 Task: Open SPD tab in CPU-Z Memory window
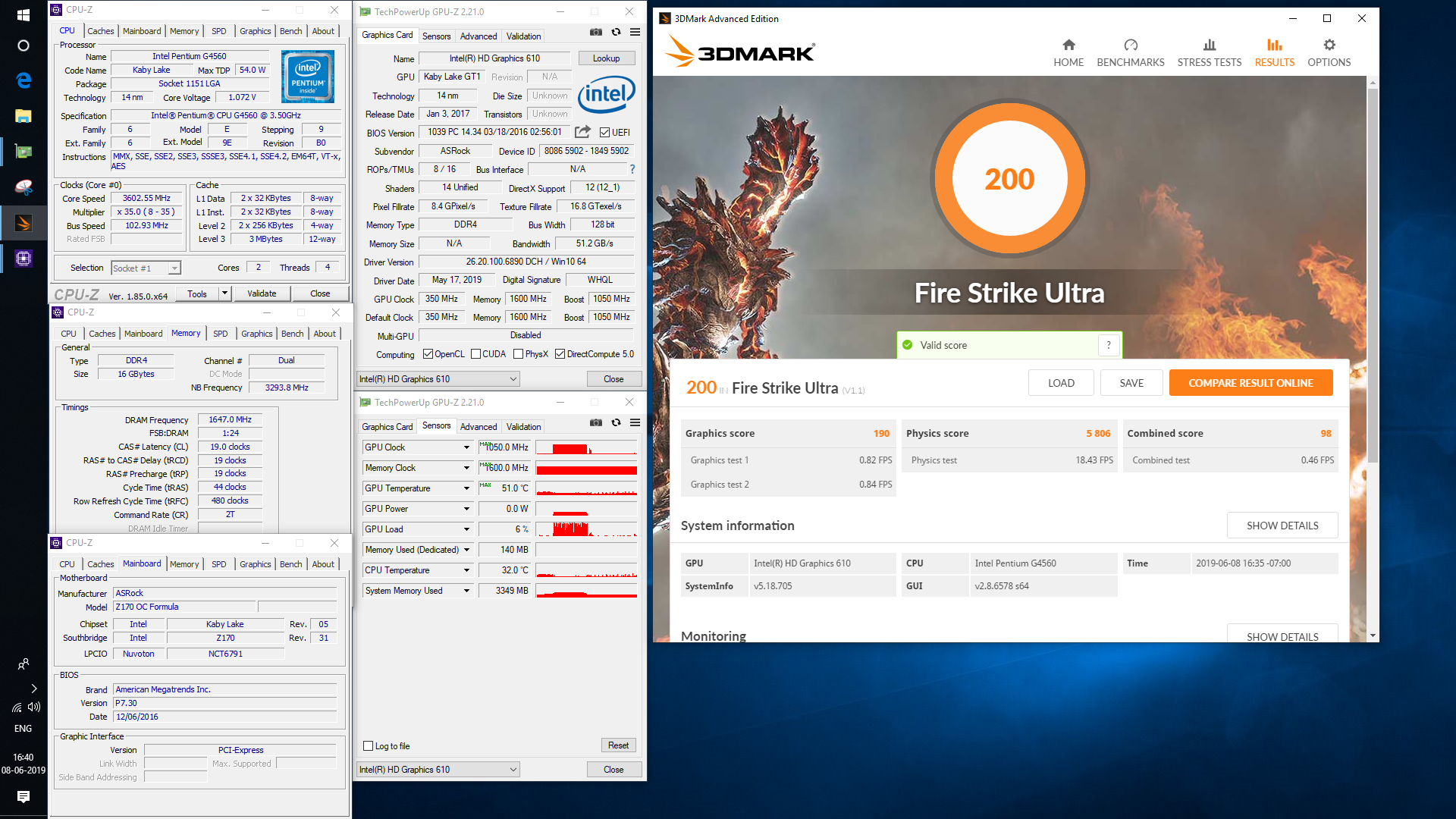(221, 334)
